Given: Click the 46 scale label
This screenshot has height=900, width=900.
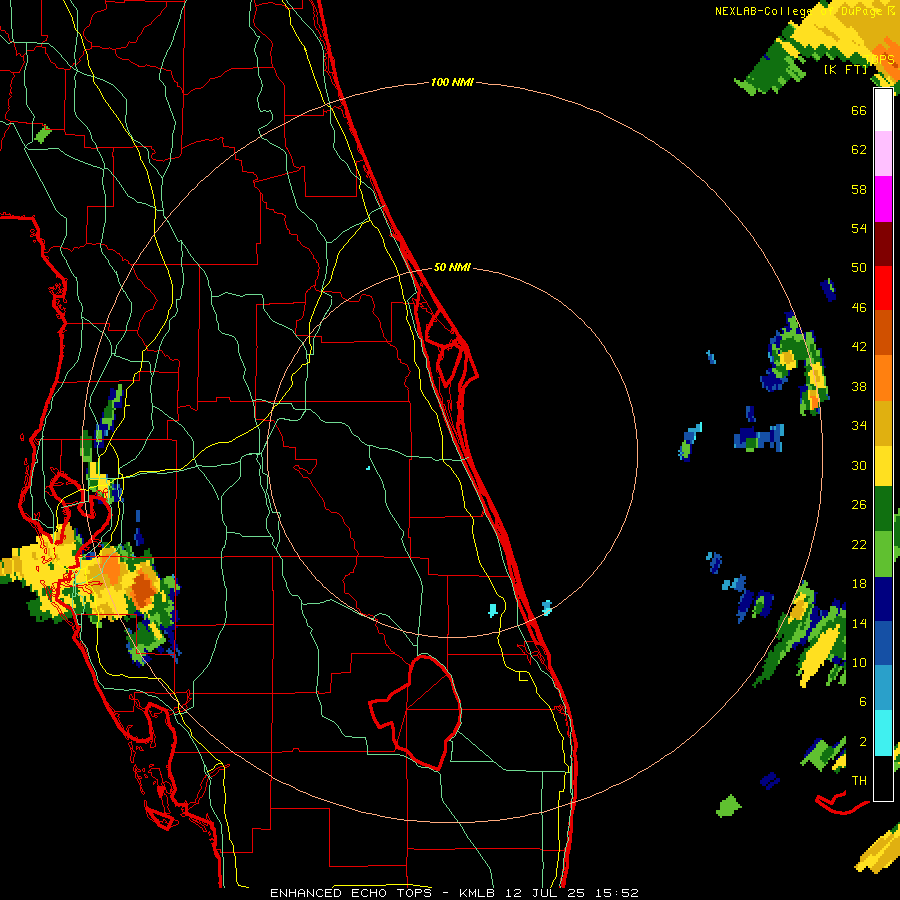Looking at the screenshot, I should (859, 308).
